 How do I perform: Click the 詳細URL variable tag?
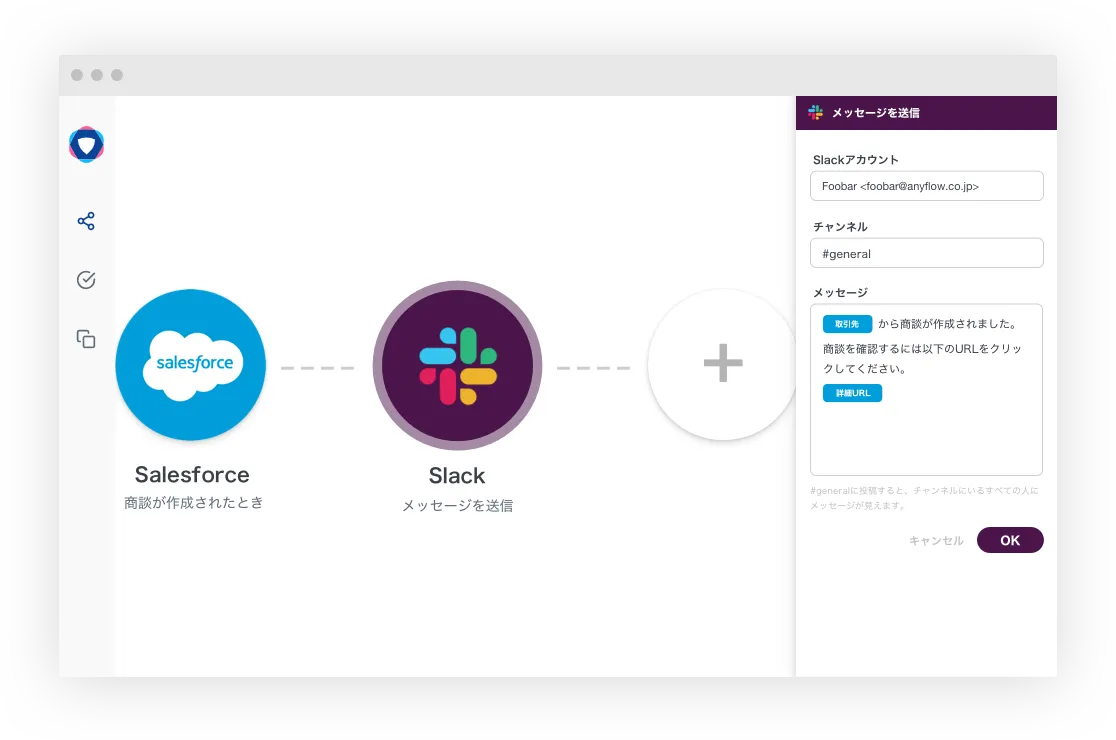coord(852,393)
